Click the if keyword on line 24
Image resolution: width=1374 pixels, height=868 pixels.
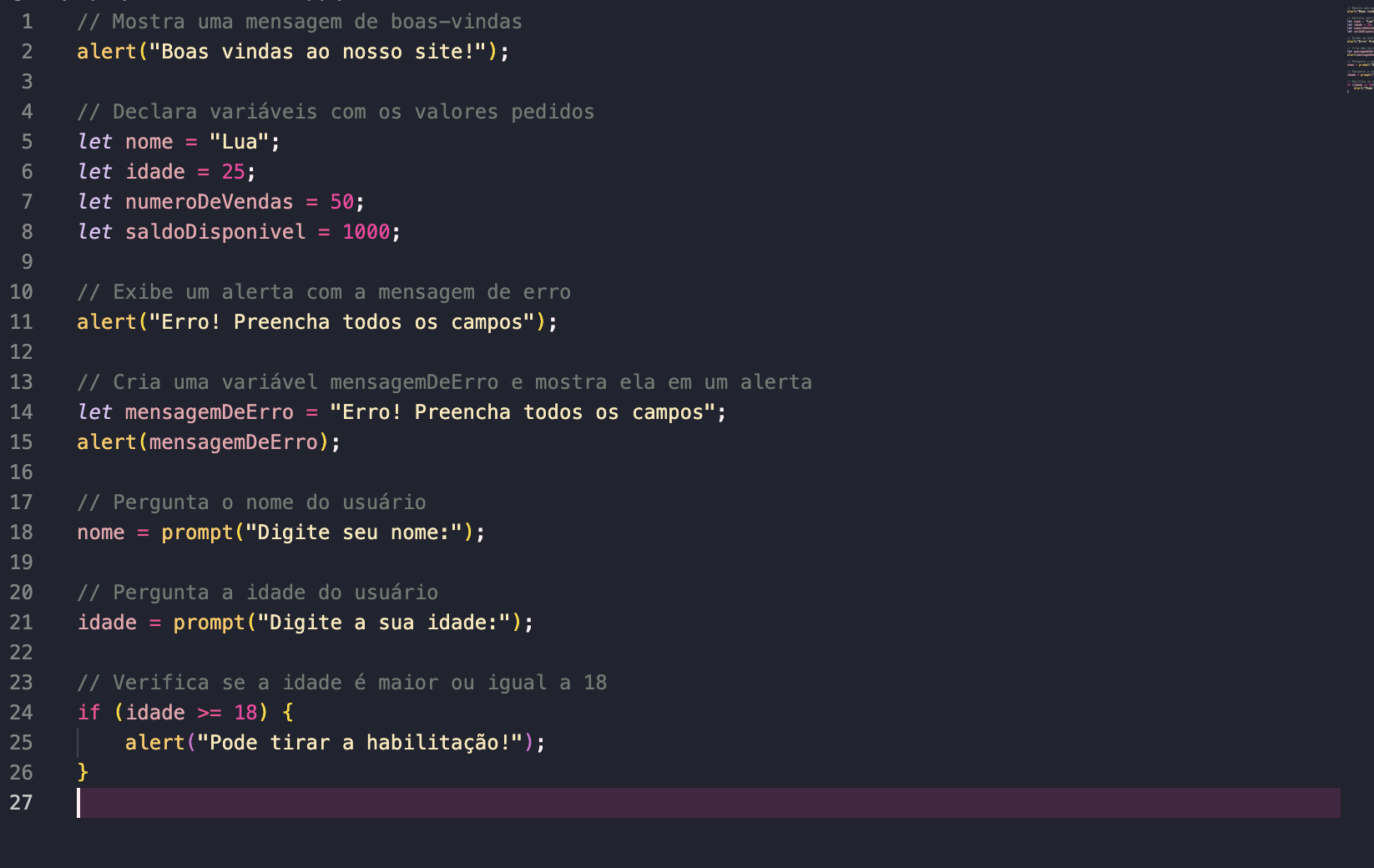click(x=88, y=713)
